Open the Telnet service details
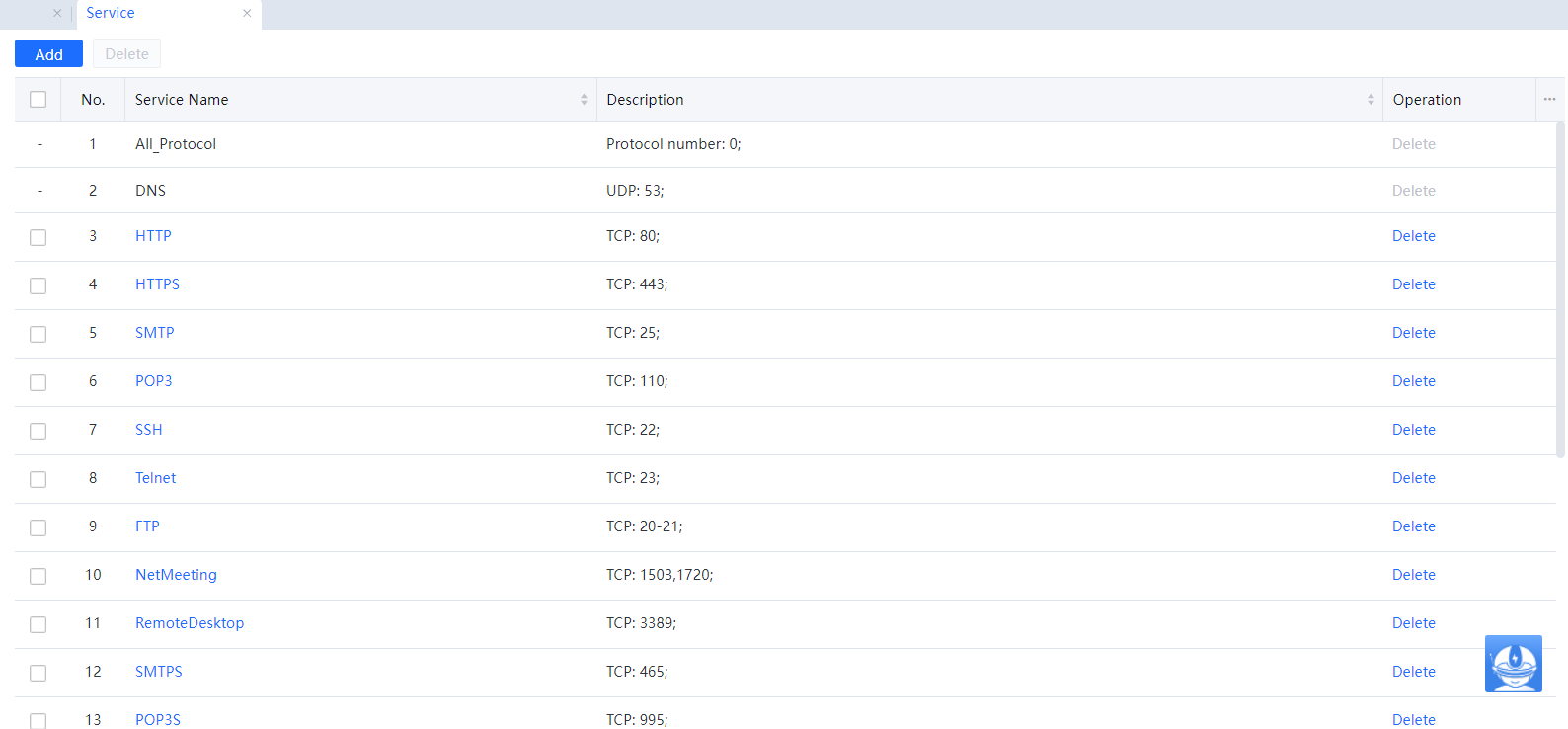1568x729 pixels. pos(155,478)
